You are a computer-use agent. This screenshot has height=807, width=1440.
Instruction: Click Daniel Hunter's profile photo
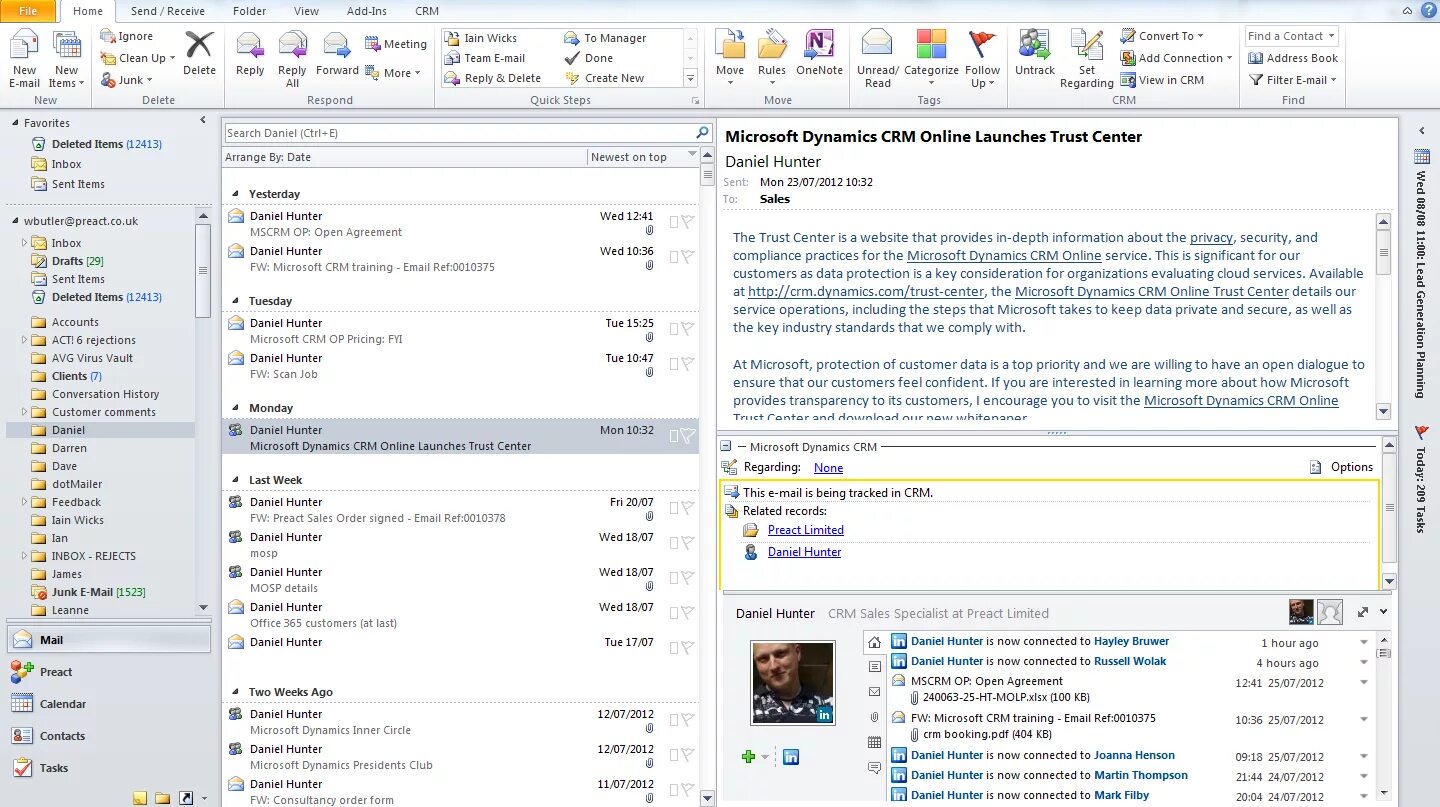[x=793, y=683]
